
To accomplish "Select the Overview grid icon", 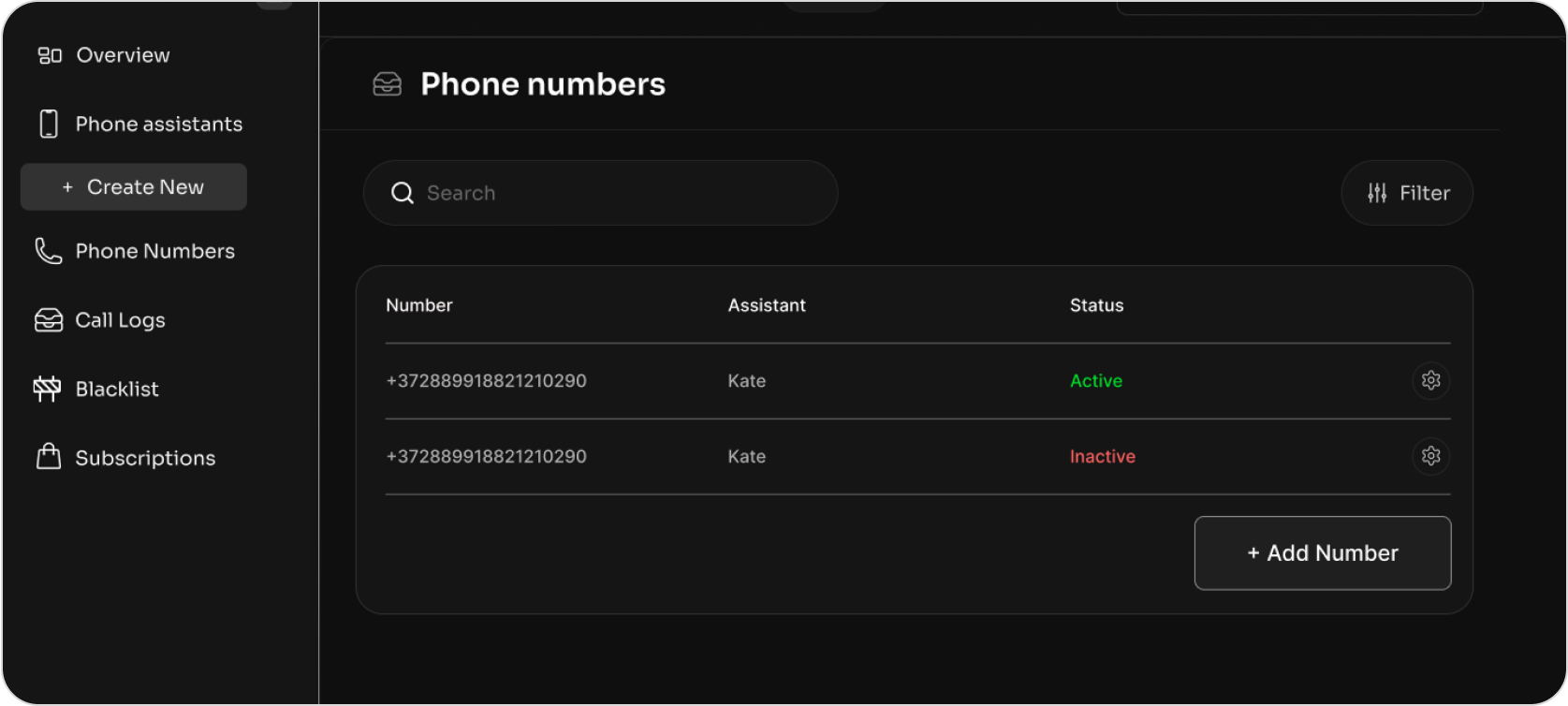I will (x=49, y=54).
